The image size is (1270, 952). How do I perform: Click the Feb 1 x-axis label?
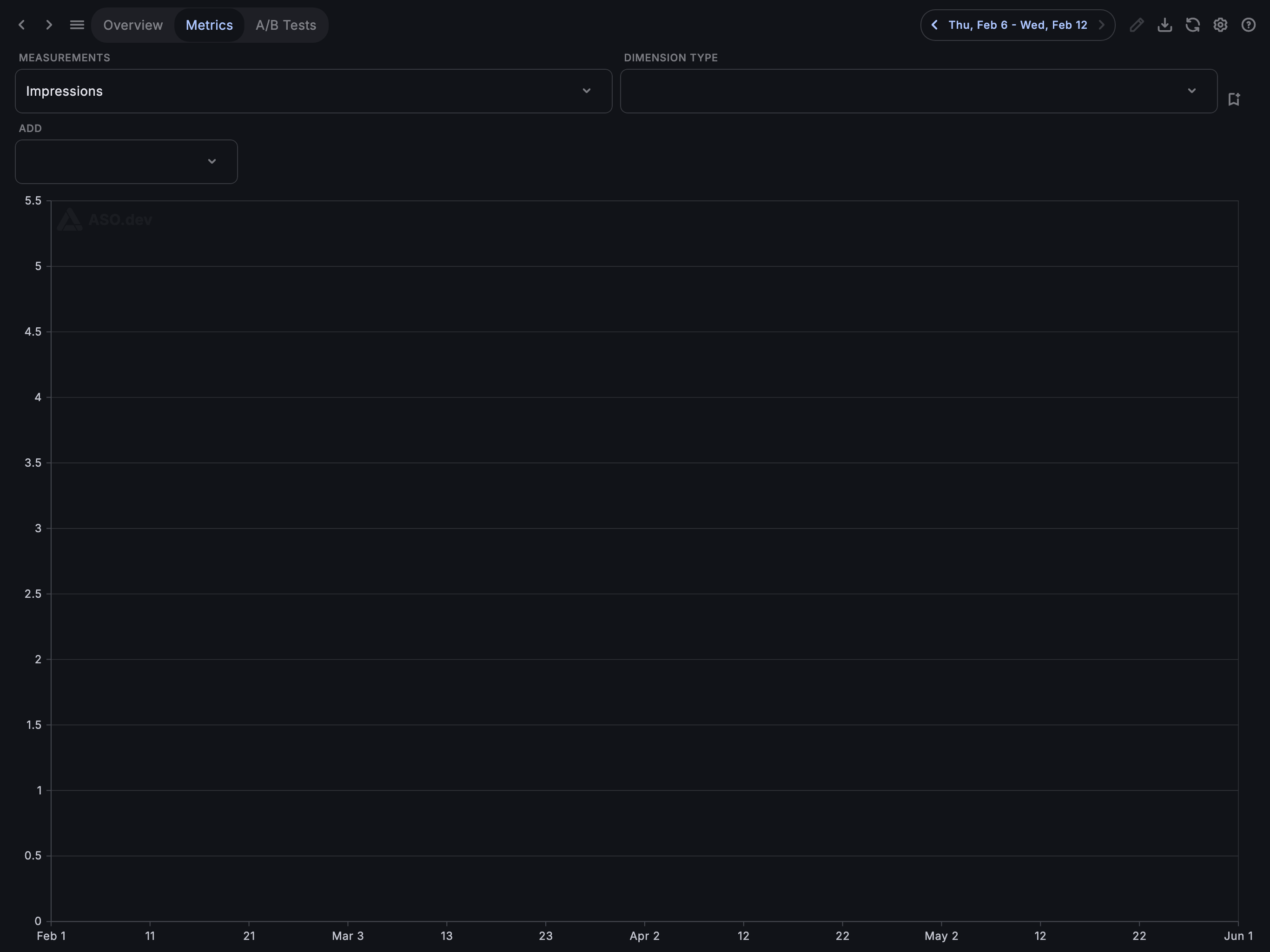click(x=51, y=935)
